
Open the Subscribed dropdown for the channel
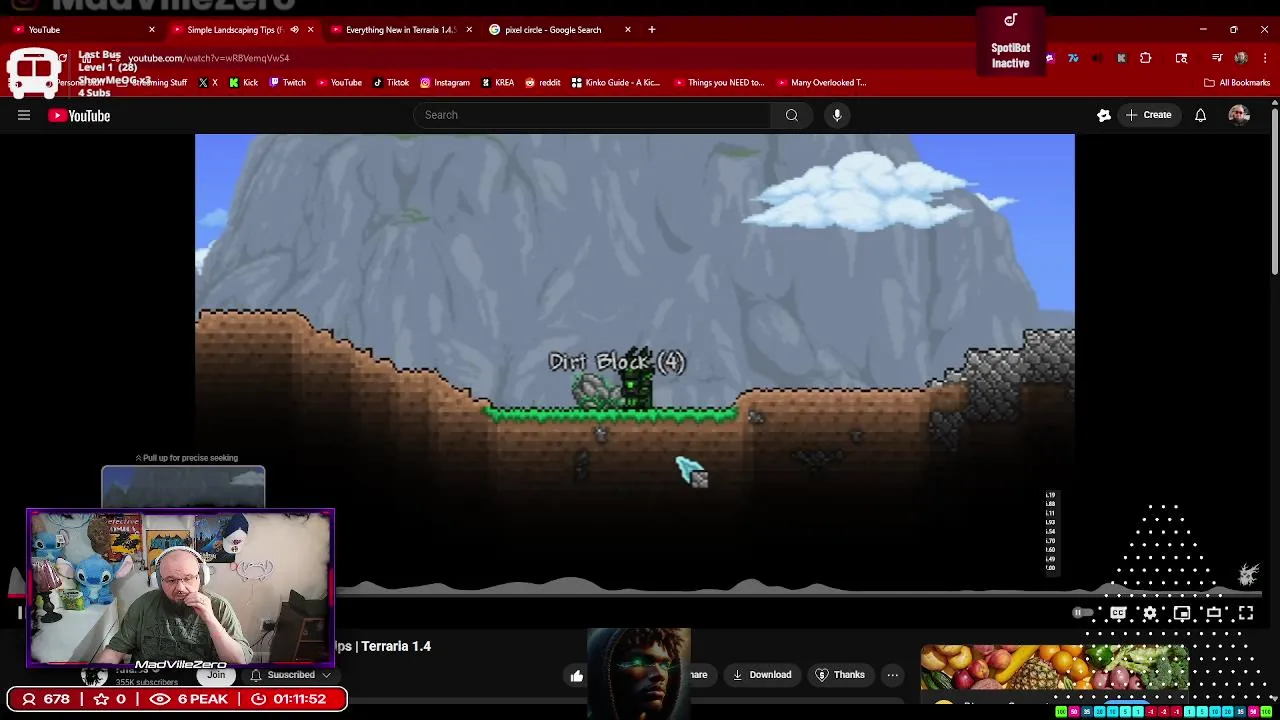pos(290,675)
